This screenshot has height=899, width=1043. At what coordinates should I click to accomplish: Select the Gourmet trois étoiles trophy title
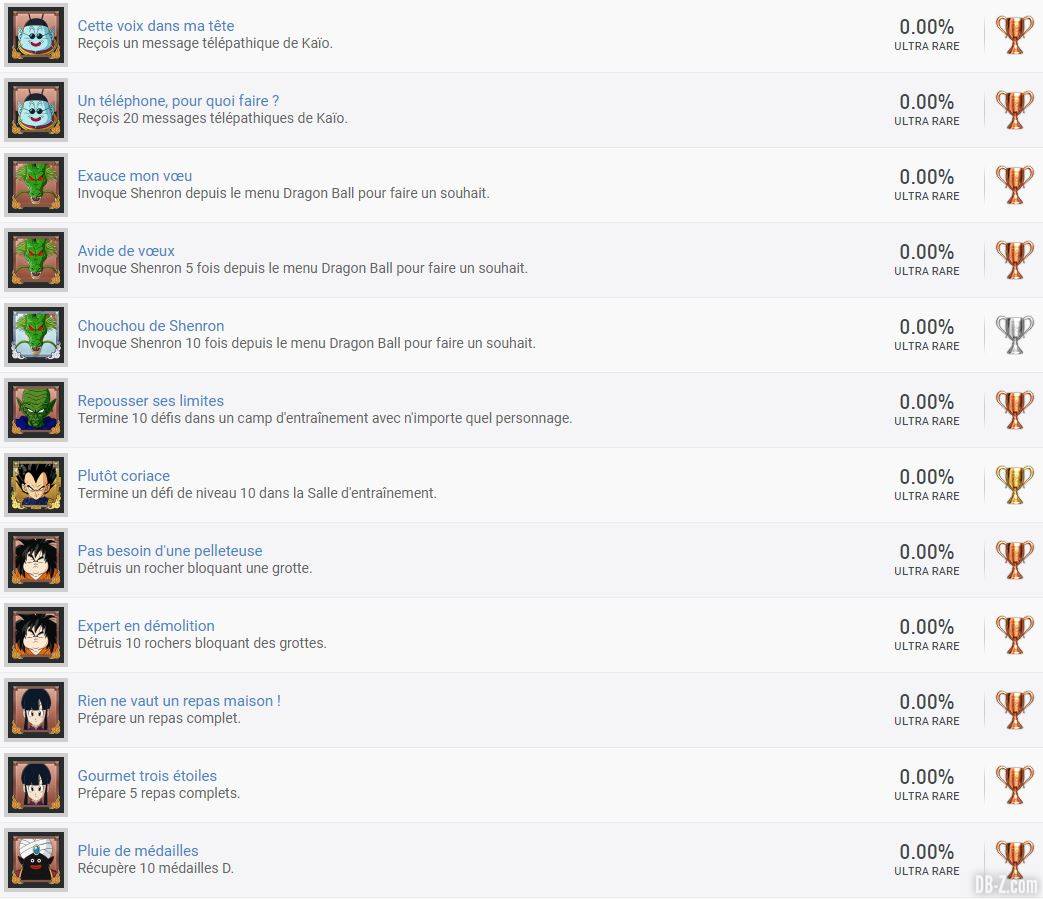147,776
